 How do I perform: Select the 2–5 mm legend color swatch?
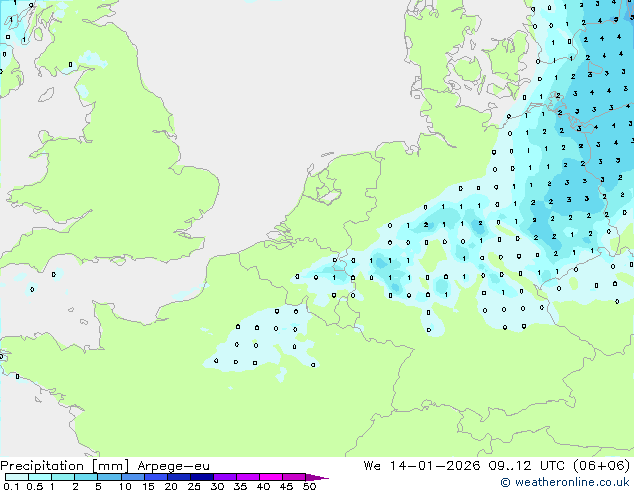coord(86,477)
